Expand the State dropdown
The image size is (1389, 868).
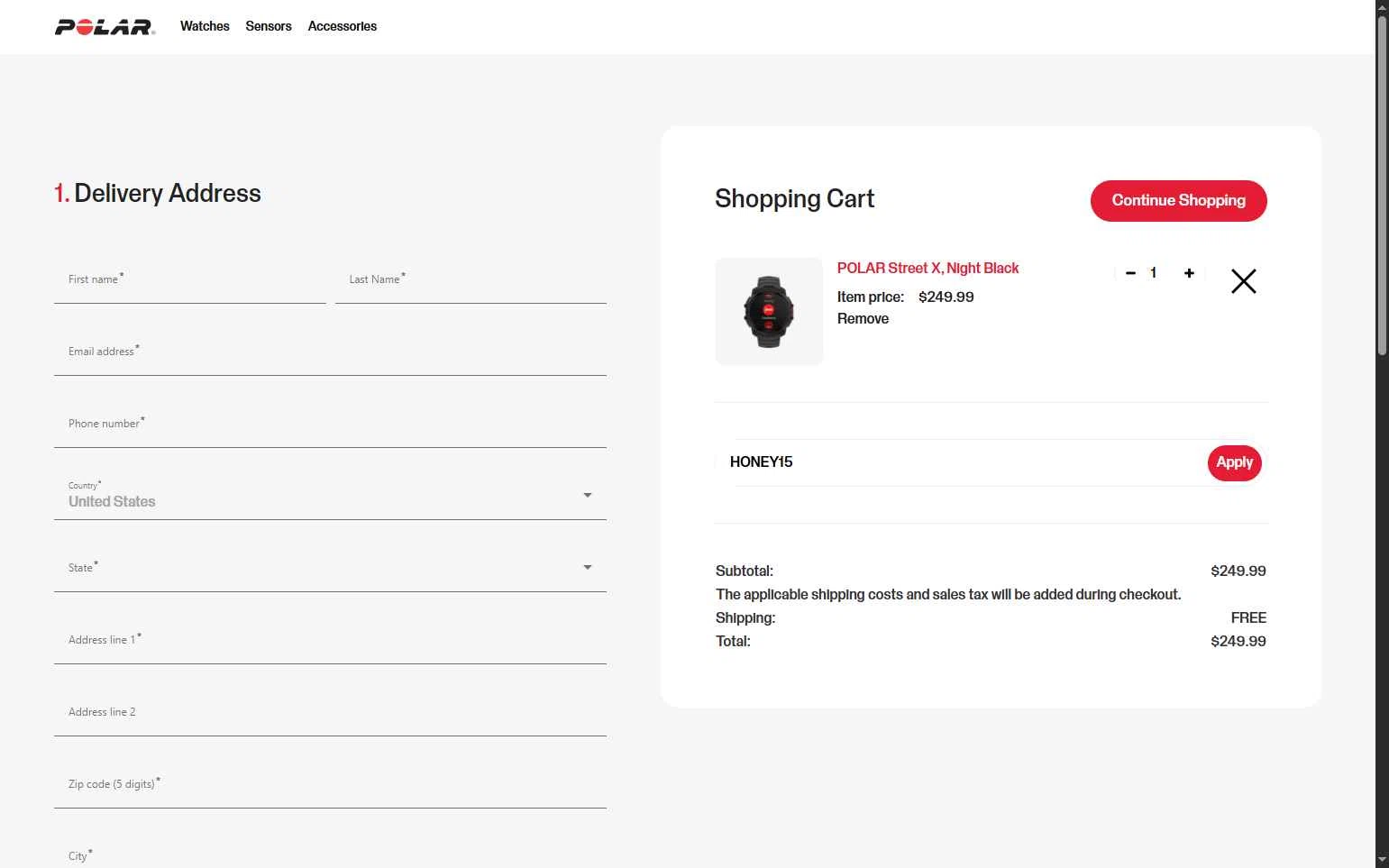[330, 567]
